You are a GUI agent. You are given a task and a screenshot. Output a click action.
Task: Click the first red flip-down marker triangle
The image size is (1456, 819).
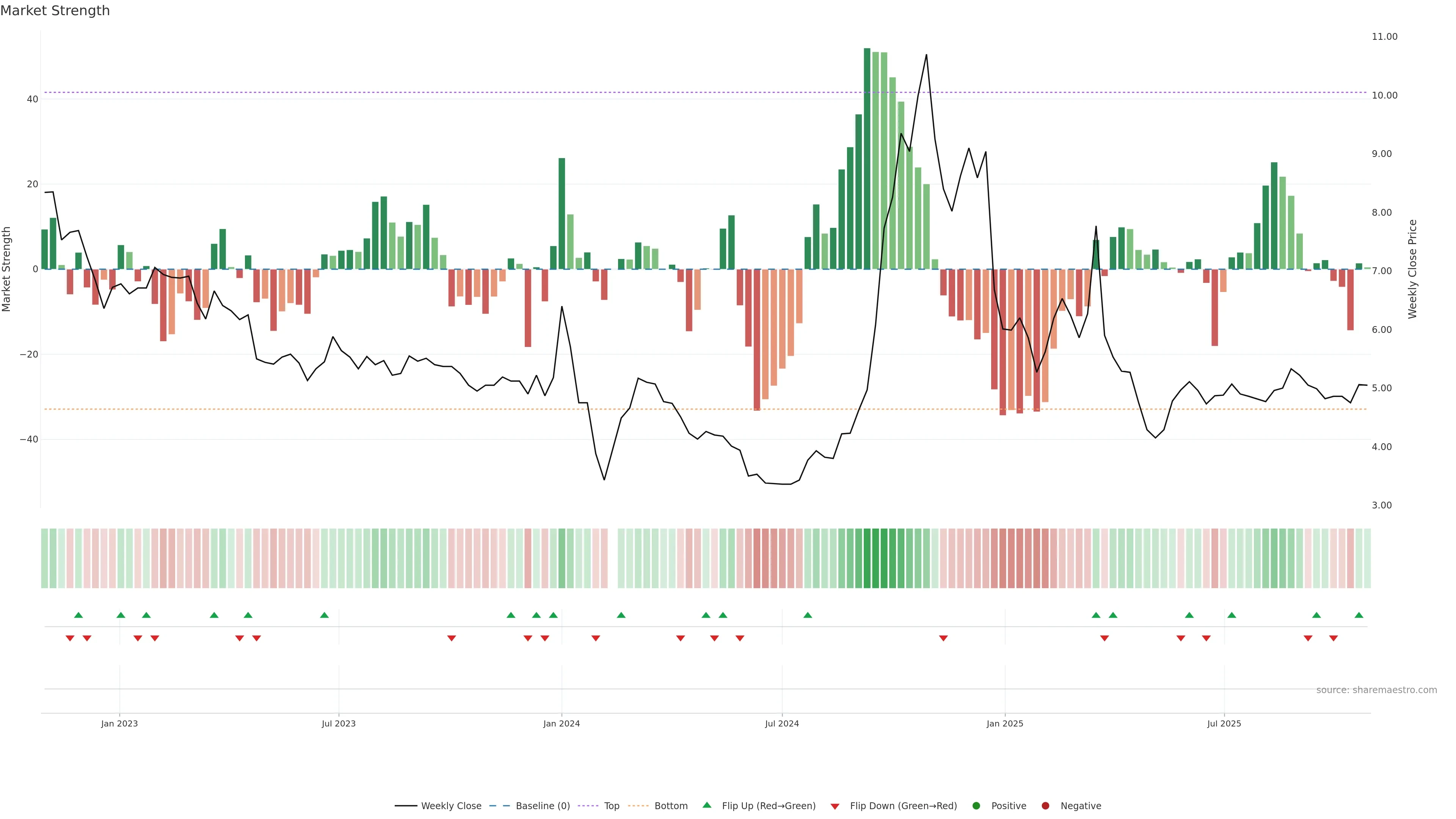(x=70, y=638)
